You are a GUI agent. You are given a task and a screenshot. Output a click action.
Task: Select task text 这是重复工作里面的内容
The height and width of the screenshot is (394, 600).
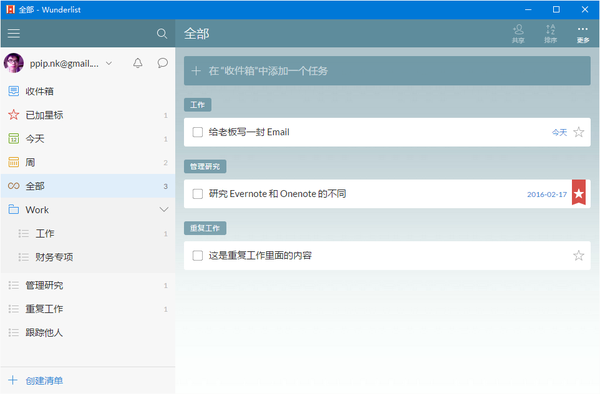260,256
